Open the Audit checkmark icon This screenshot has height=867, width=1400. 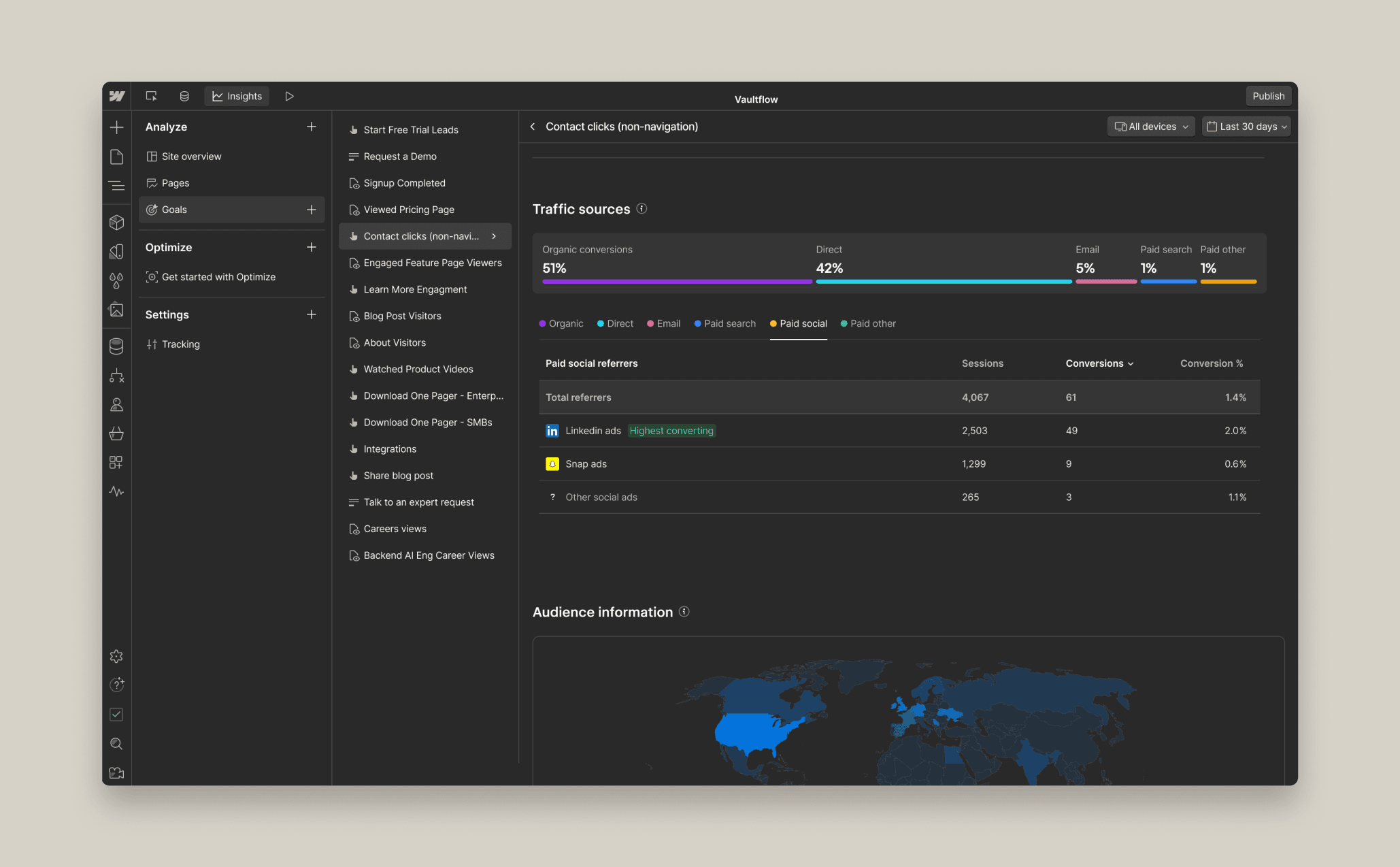point(116,715)
